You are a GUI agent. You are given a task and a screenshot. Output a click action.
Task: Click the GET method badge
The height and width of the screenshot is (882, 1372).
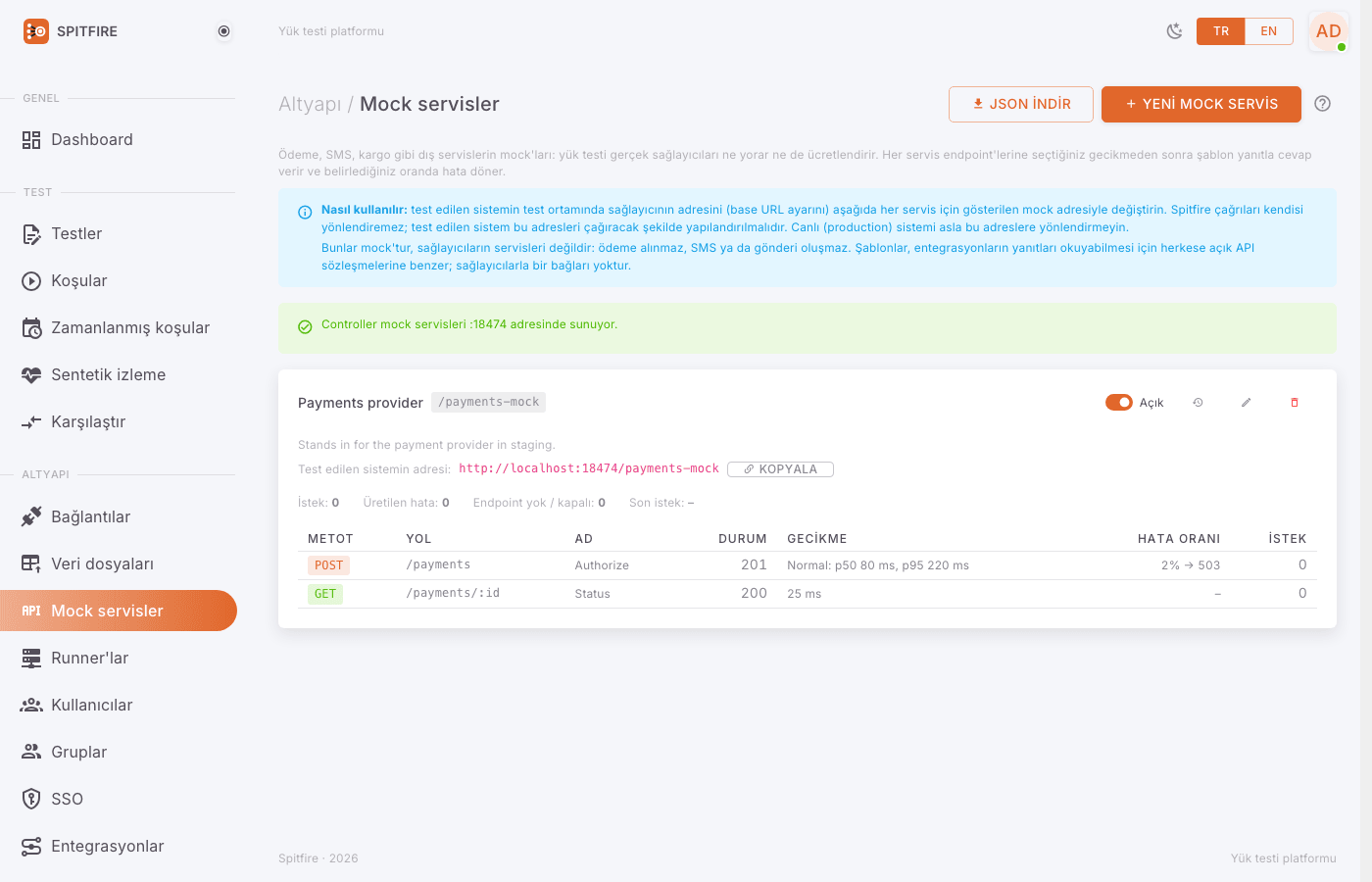pyautogui.click(x=325, y=594)
